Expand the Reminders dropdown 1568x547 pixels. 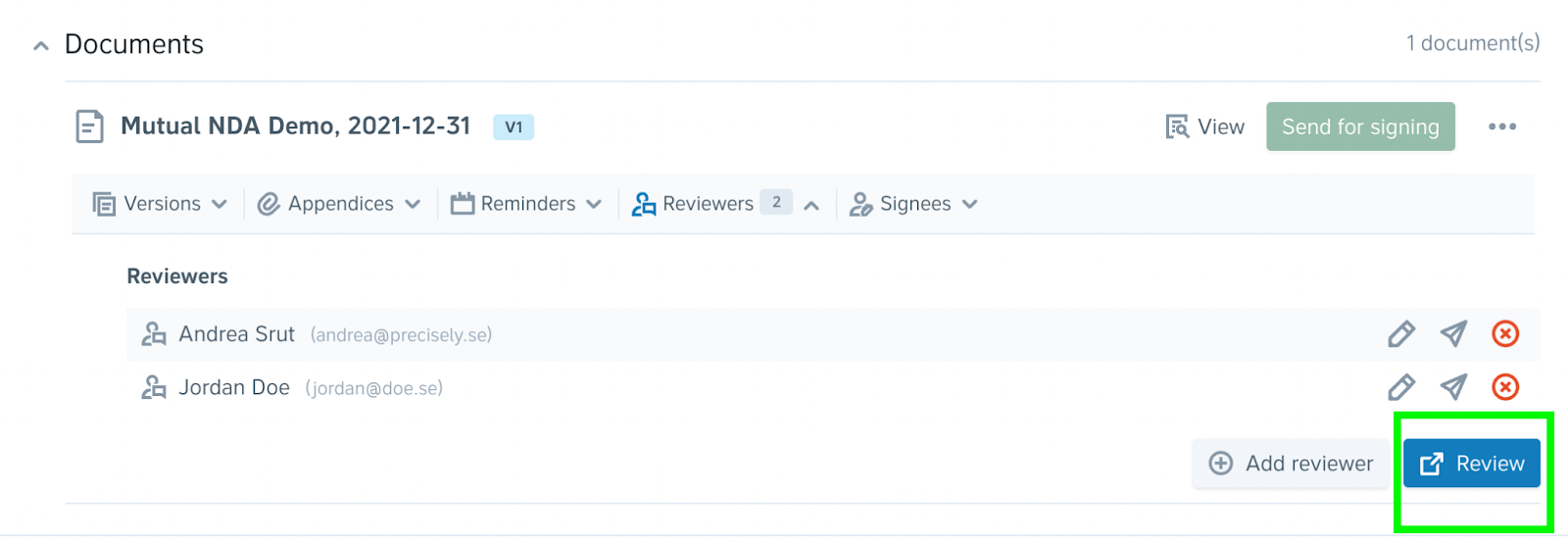click(526, 204)
